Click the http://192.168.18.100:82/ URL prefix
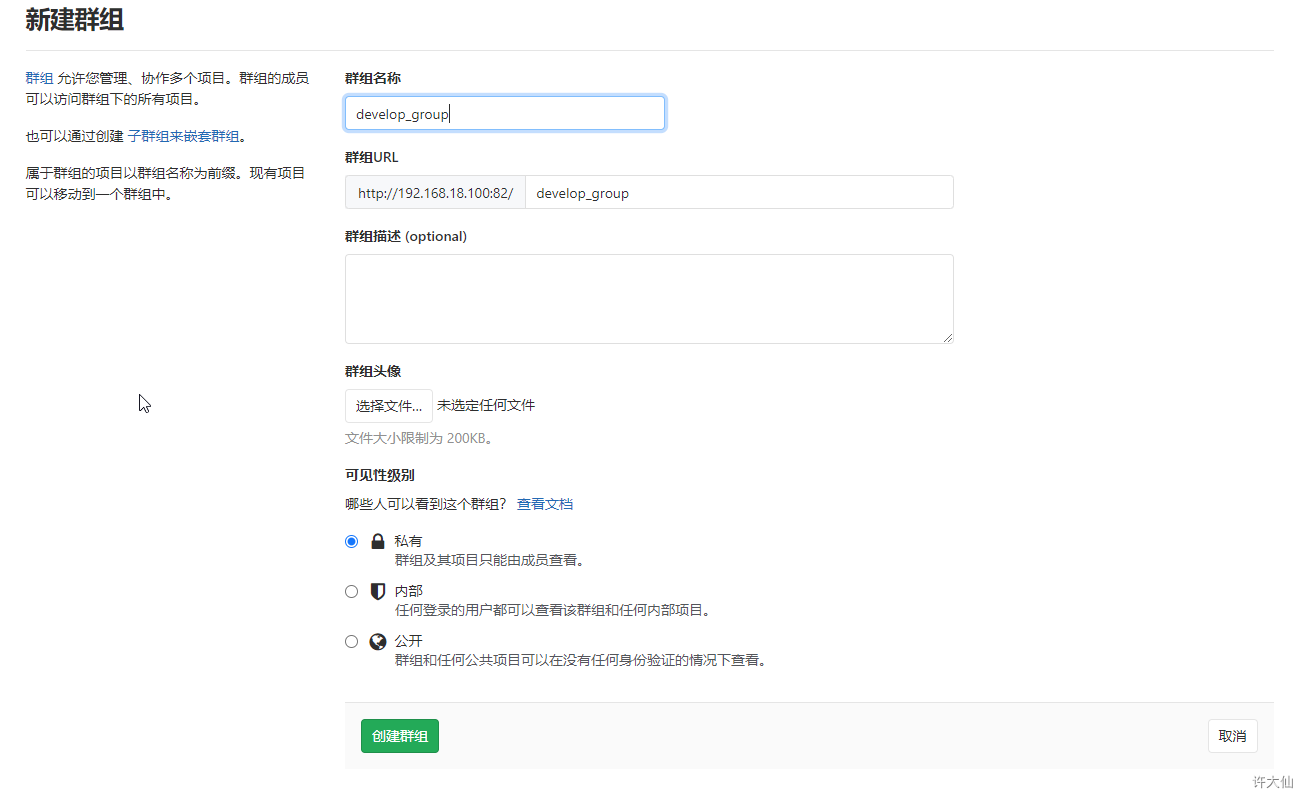The image size is (1302, 798). click(x=435, y=192)
